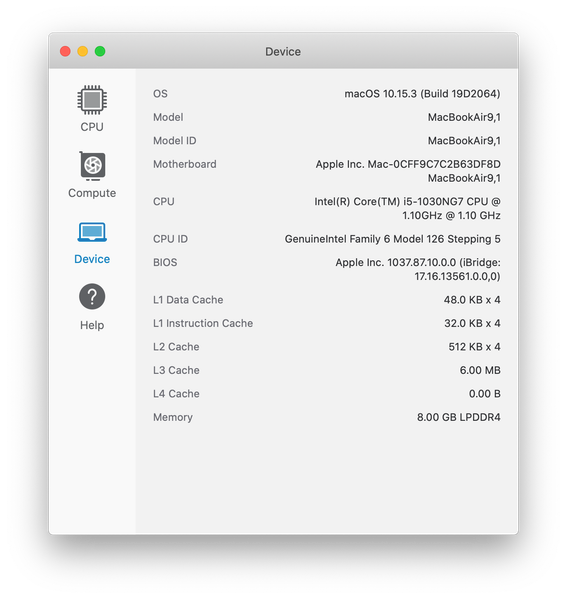Open the Compute benchmark section
Viewport: 567px width, 599px height.
pyautogui.click(x=92, y=175)
